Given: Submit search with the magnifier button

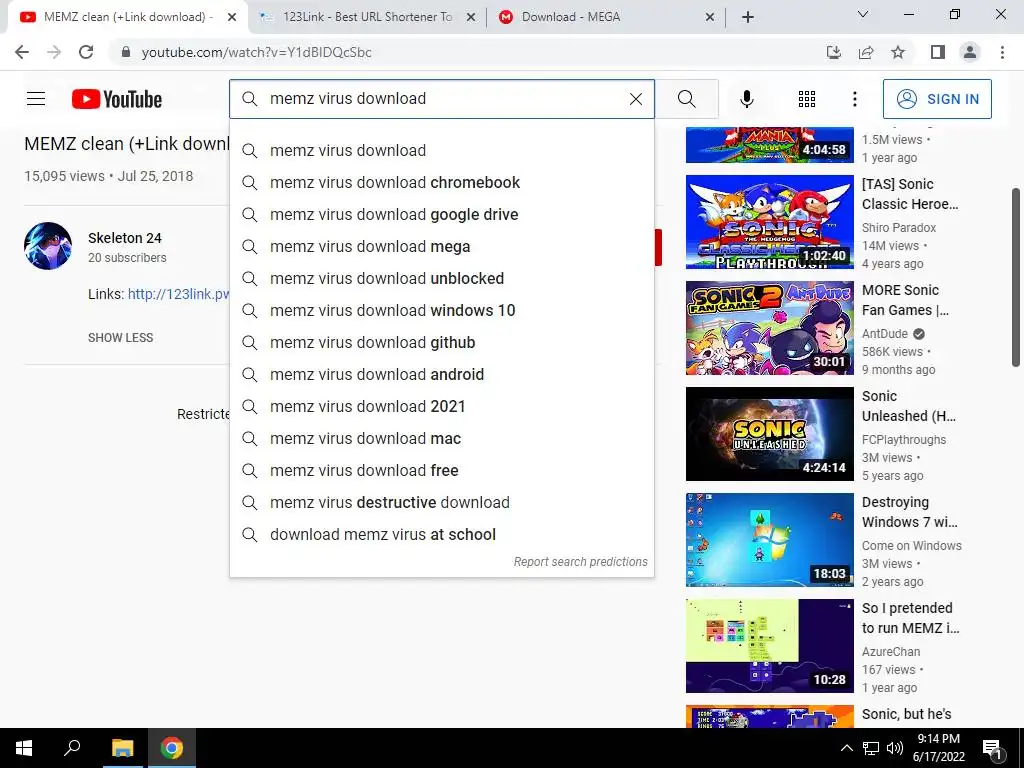Looking at the screenshot, I should tap(686, 99).
